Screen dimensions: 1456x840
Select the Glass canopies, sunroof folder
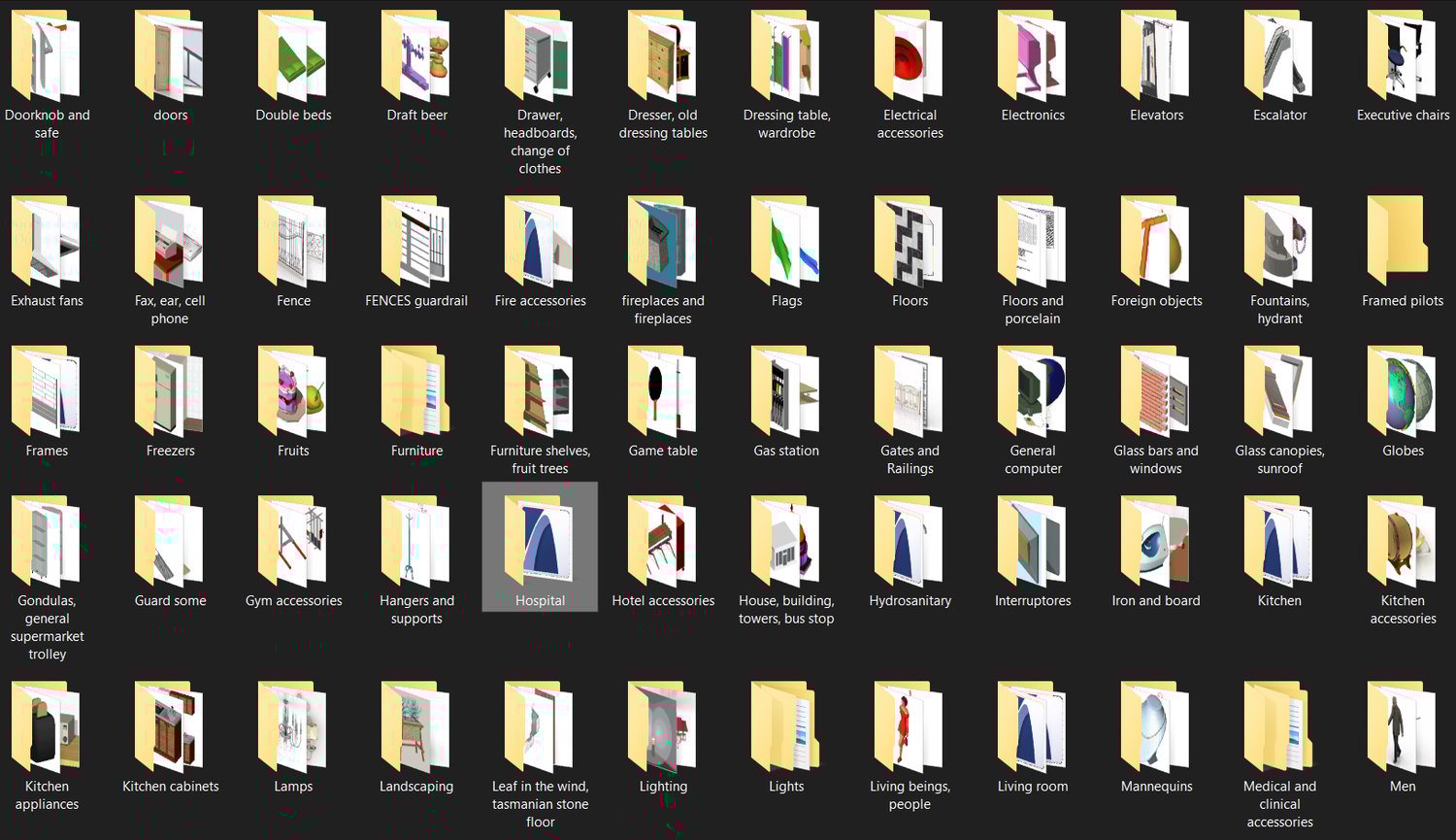pyautogui.click(x=1279, y=391)
